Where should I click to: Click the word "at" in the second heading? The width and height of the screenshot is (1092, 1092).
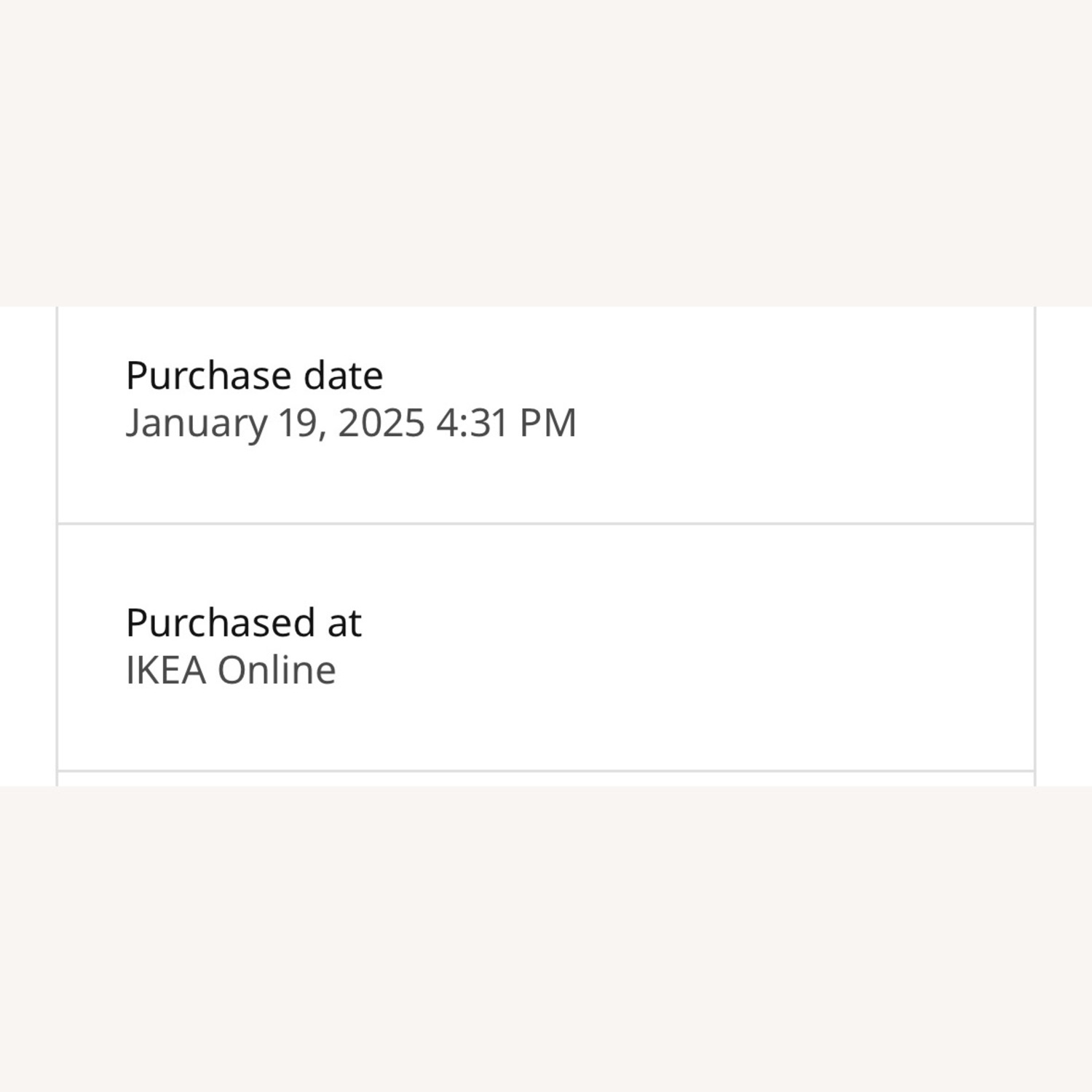point(344,623)
